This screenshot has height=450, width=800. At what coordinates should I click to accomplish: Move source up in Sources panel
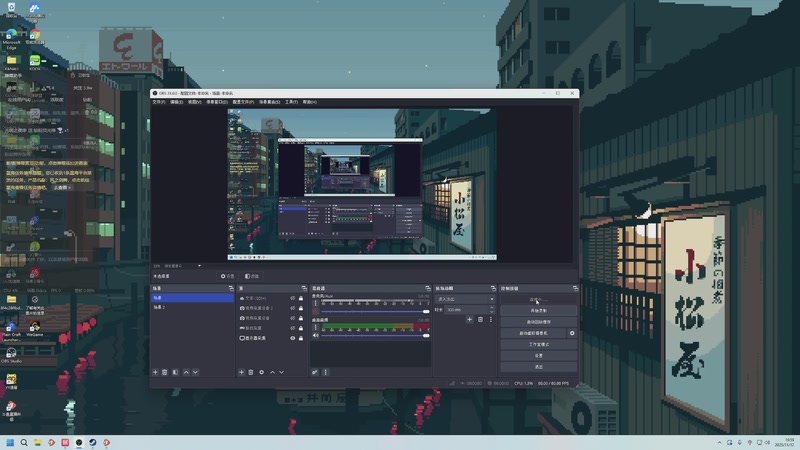(x=272, y=372)
